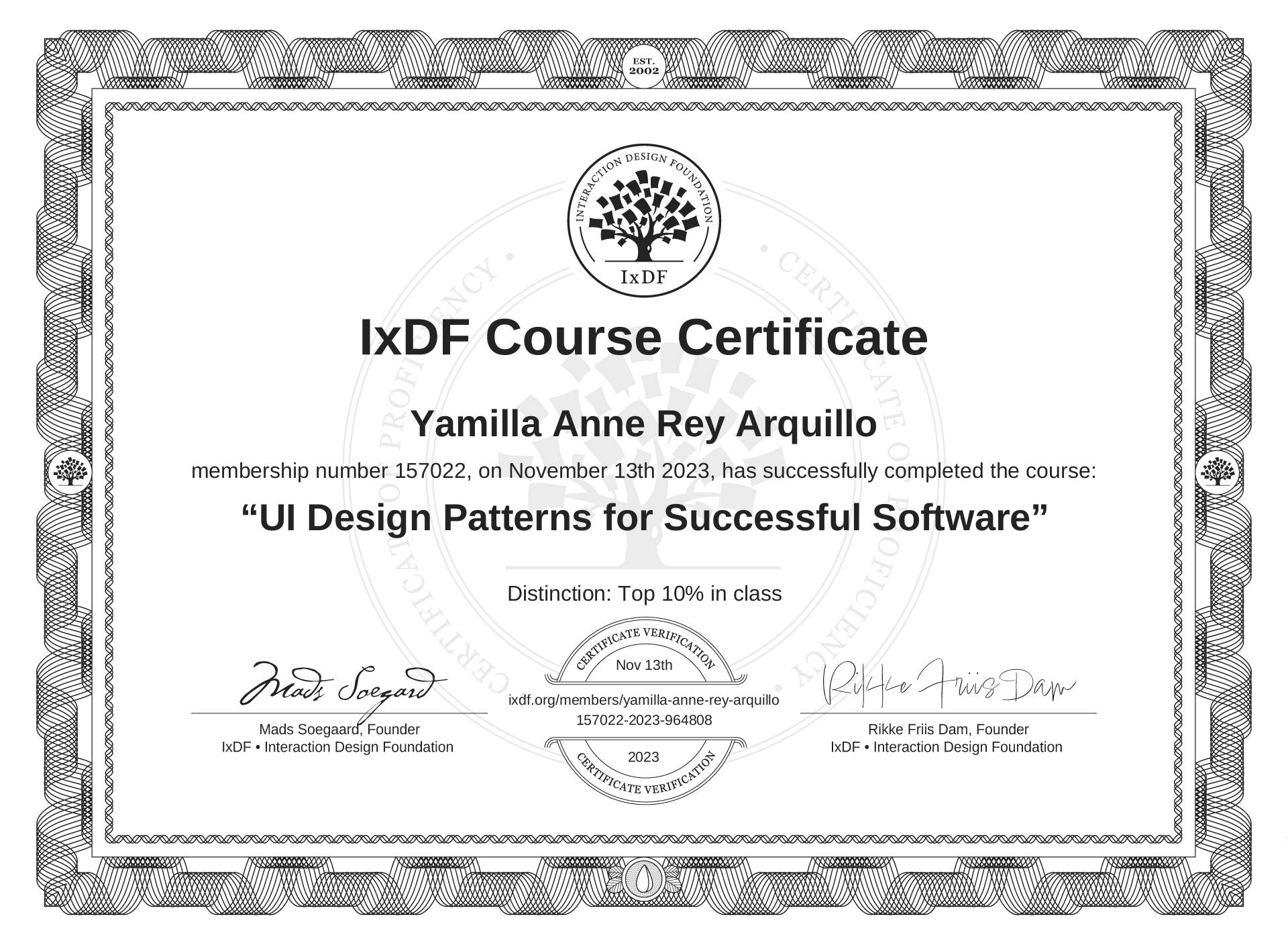Click the EST. 2002 badge at top
Screen dimensions: 1288x945
644,66
